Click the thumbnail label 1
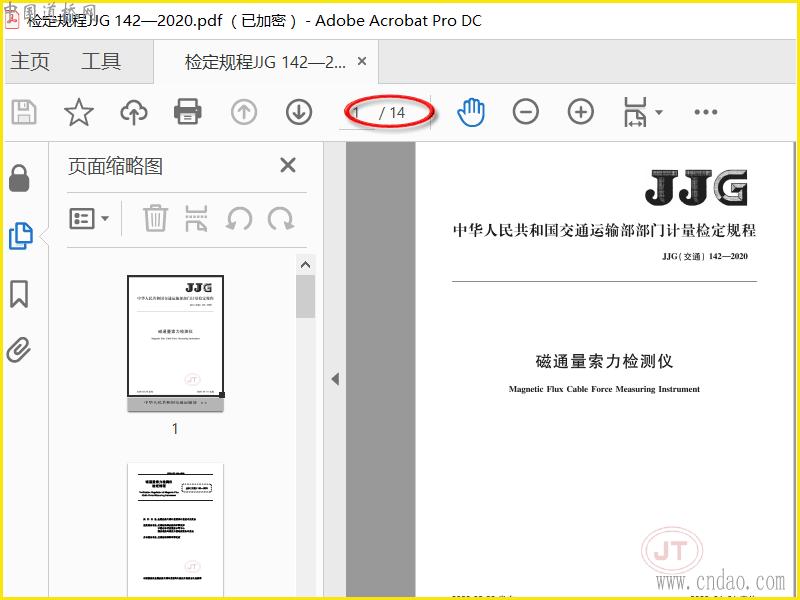Screen dimensions: 800x600 [x=175, y=429]
